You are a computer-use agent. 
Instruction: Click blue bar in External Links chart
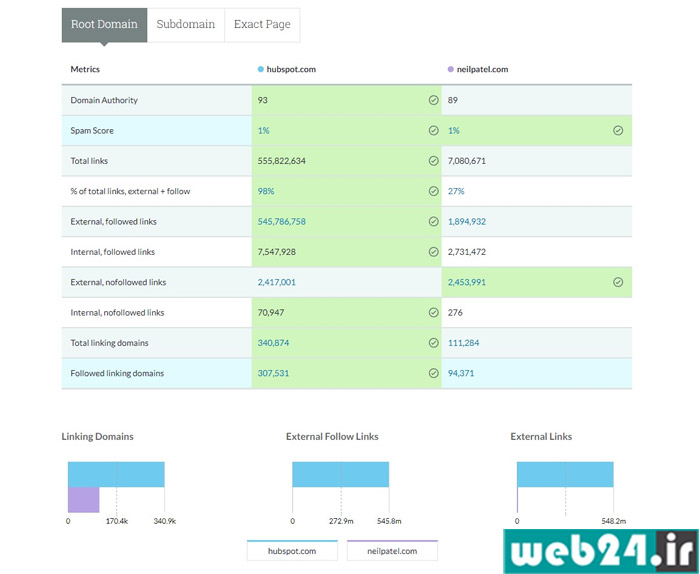tap(565, 474)
